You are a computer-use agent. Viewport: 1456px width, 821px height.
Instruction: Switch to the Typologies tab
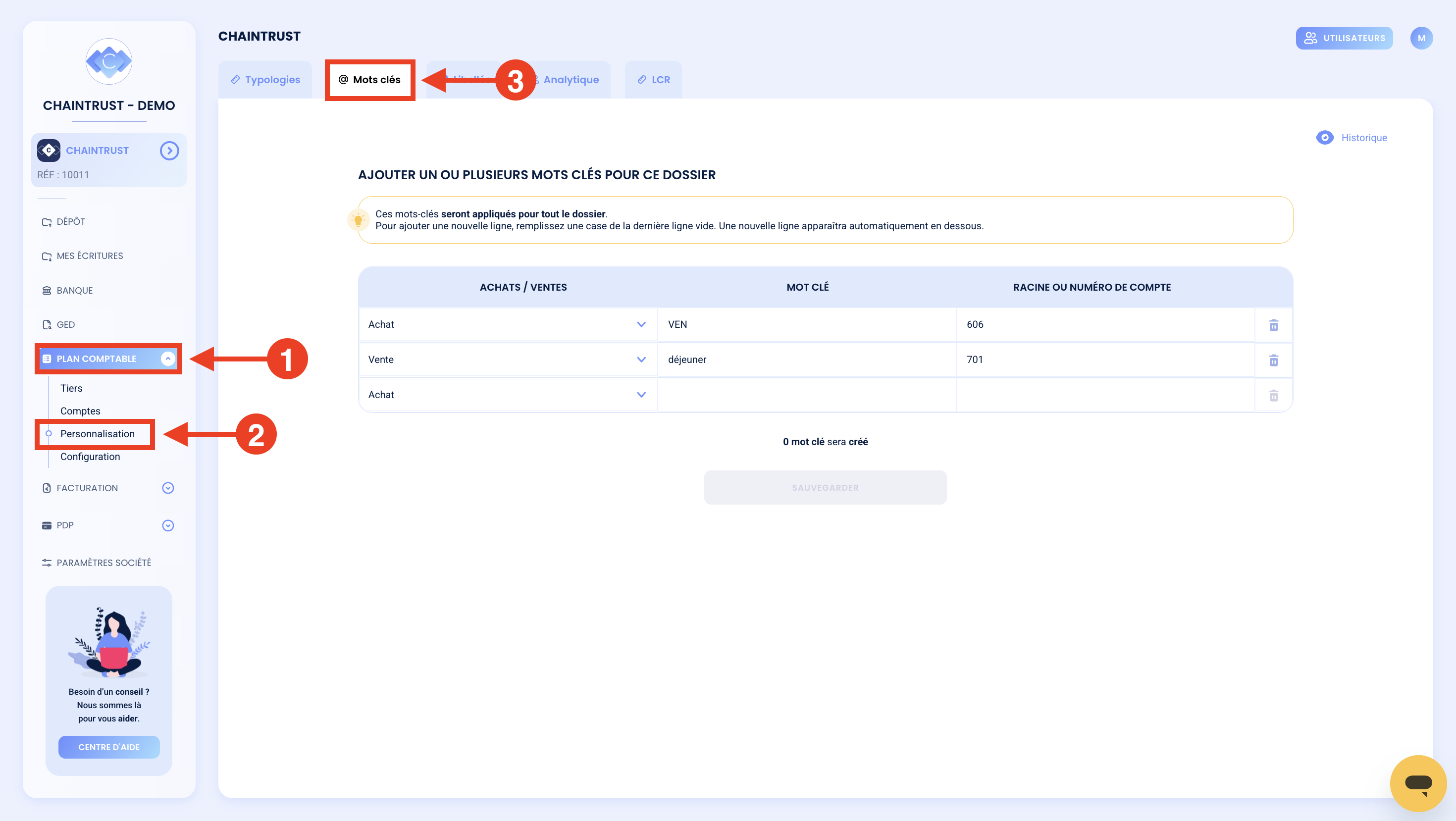265,80
